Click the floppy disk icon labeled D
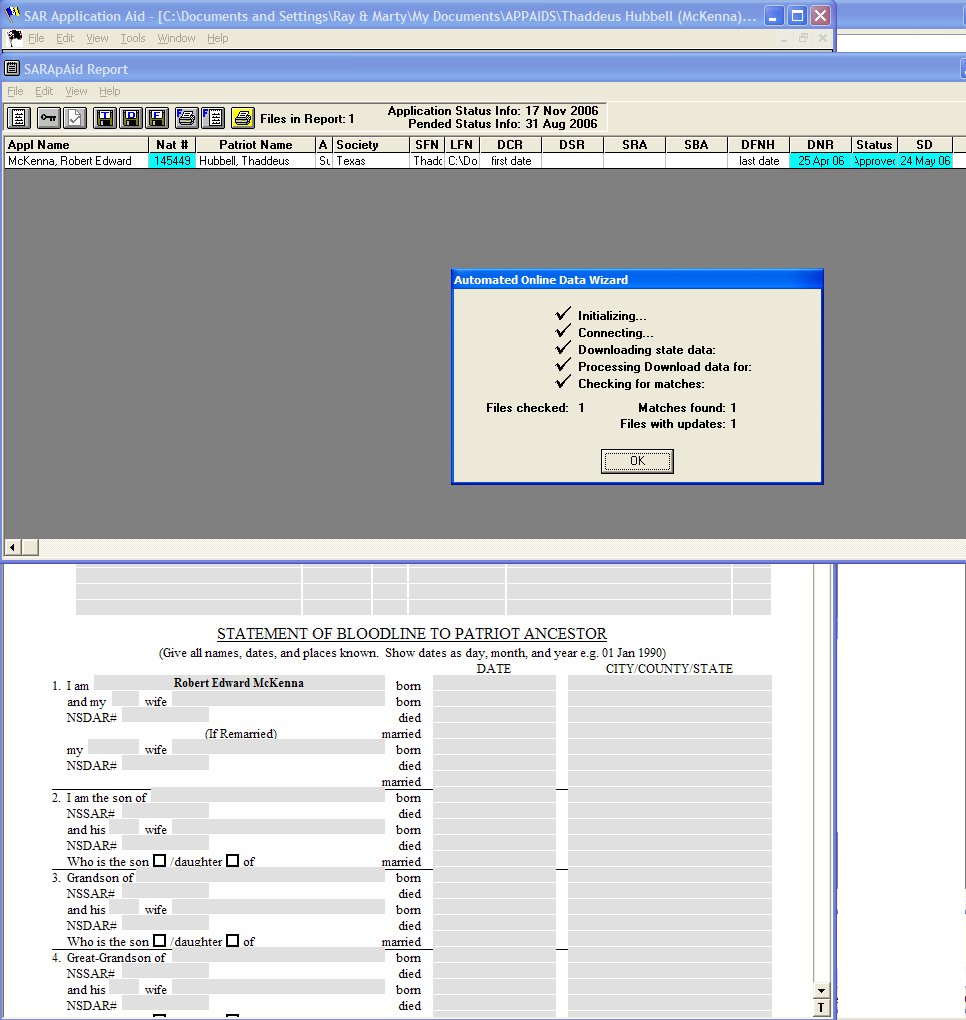Viewport: 966px width, 1020px height. coord(131,118)
